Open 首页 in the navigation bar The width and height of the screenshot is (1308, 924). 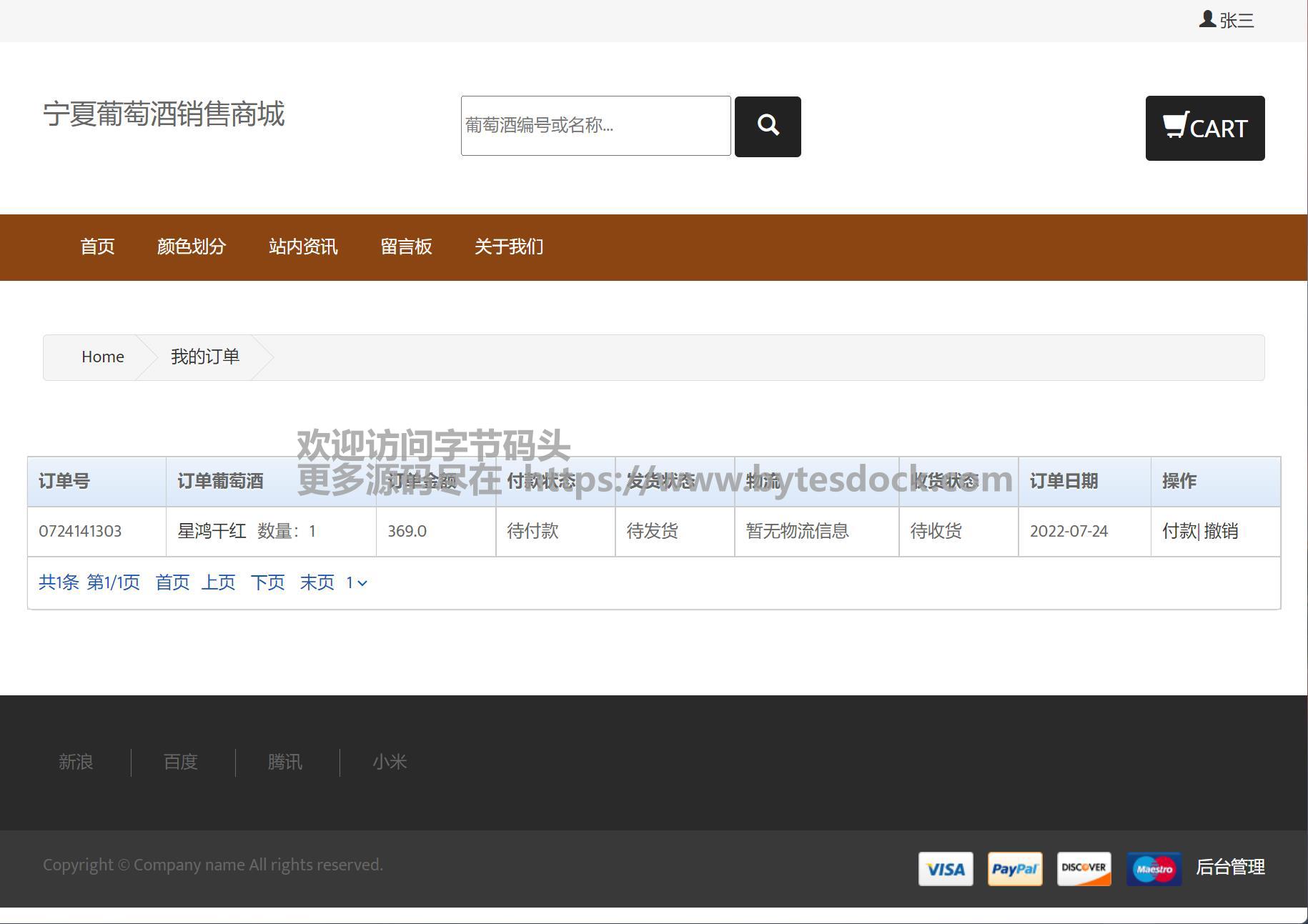pos(97,247)
